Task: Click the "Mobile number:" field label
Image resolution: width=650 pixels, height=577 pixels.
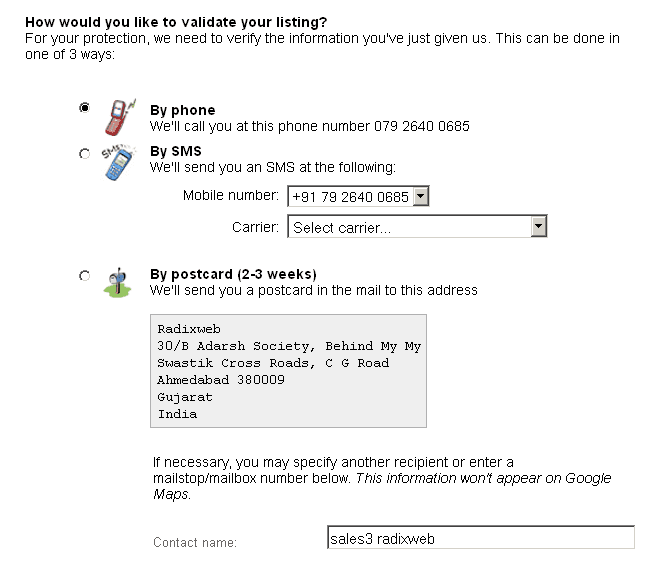Action: (x=231, y=196)
